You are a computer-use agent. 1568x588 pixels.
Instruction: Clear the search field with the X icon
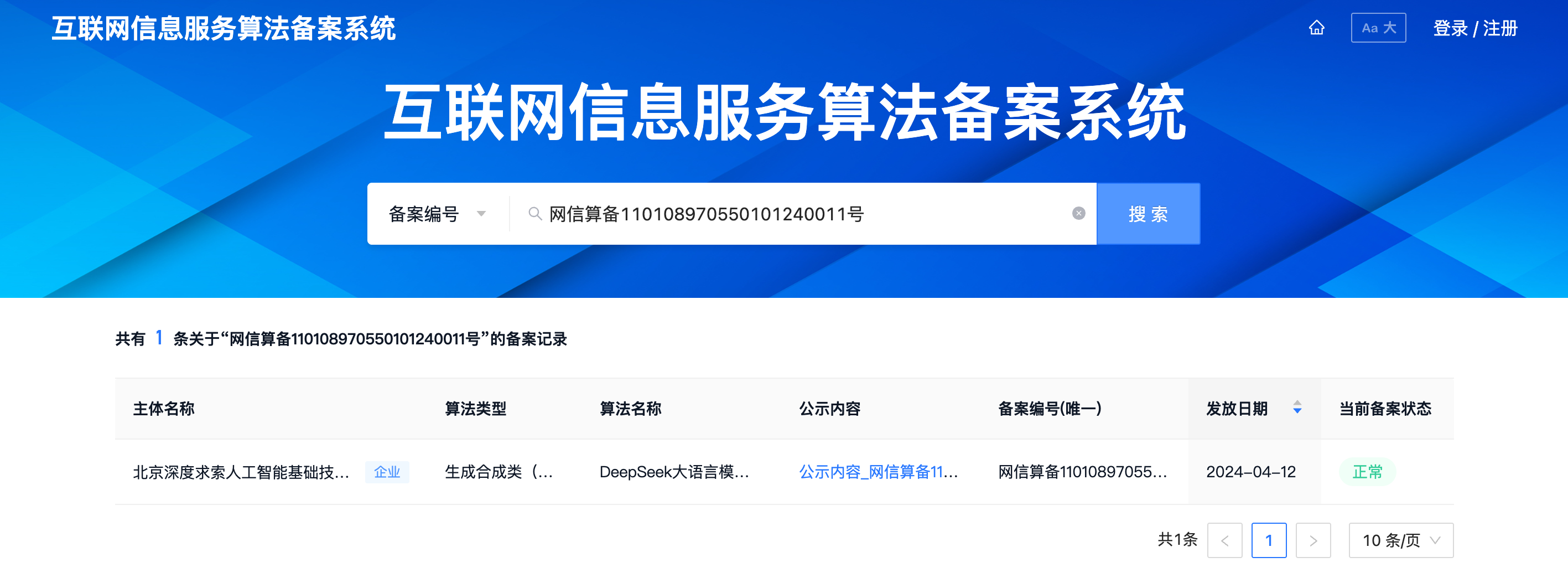(1078, 213)
